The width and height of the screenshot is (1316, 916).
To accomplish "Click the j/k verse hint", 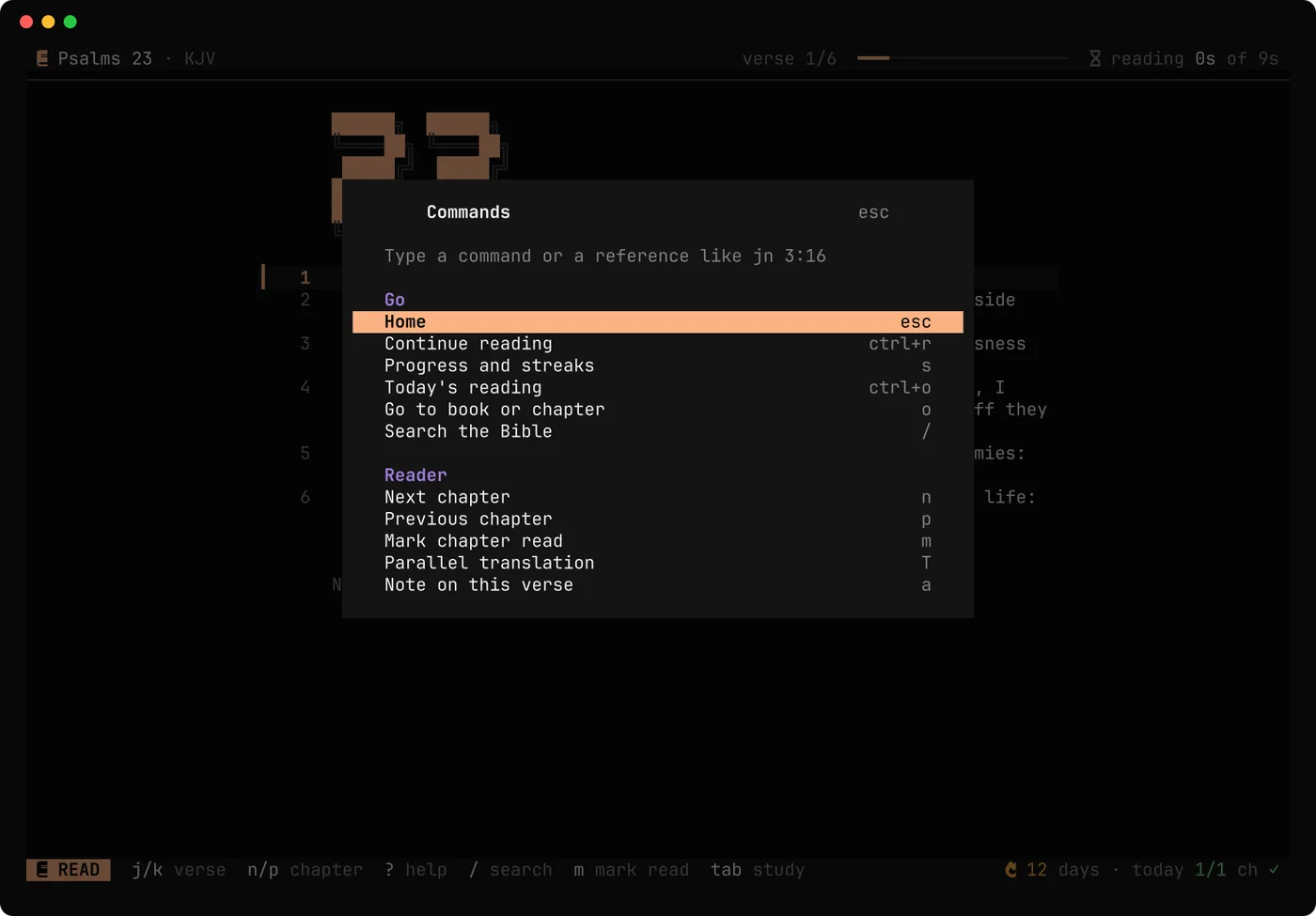I will [179, 870].
